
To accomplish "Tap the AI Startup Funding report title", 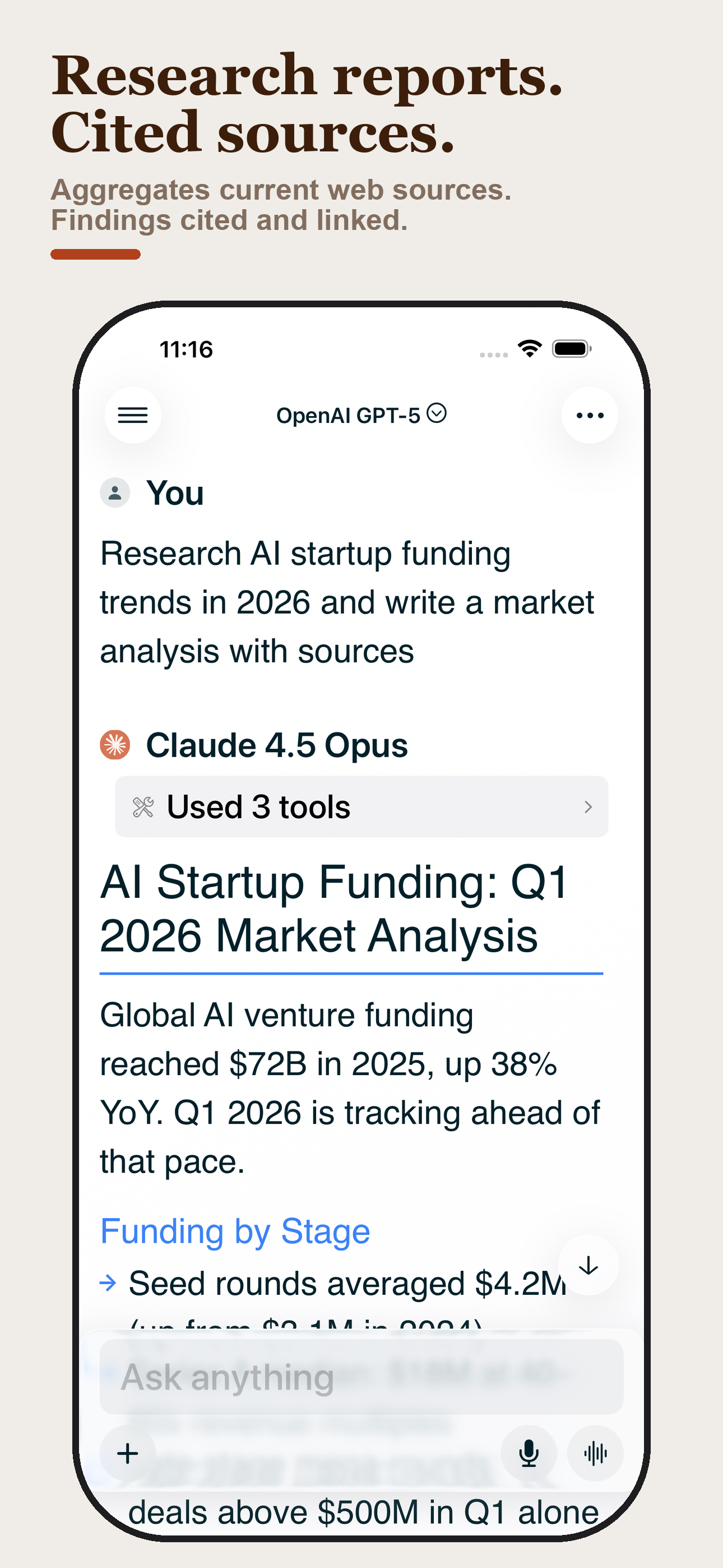I will pyautogui.click(x=333, y=908).
